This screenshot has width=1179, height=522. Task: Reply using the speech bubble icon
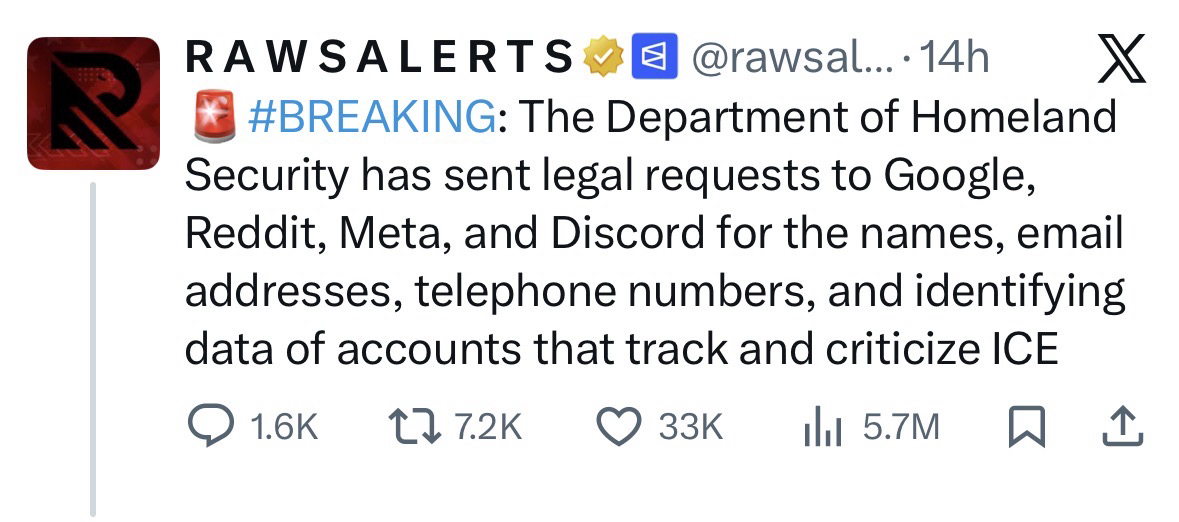tap(210, 428)
